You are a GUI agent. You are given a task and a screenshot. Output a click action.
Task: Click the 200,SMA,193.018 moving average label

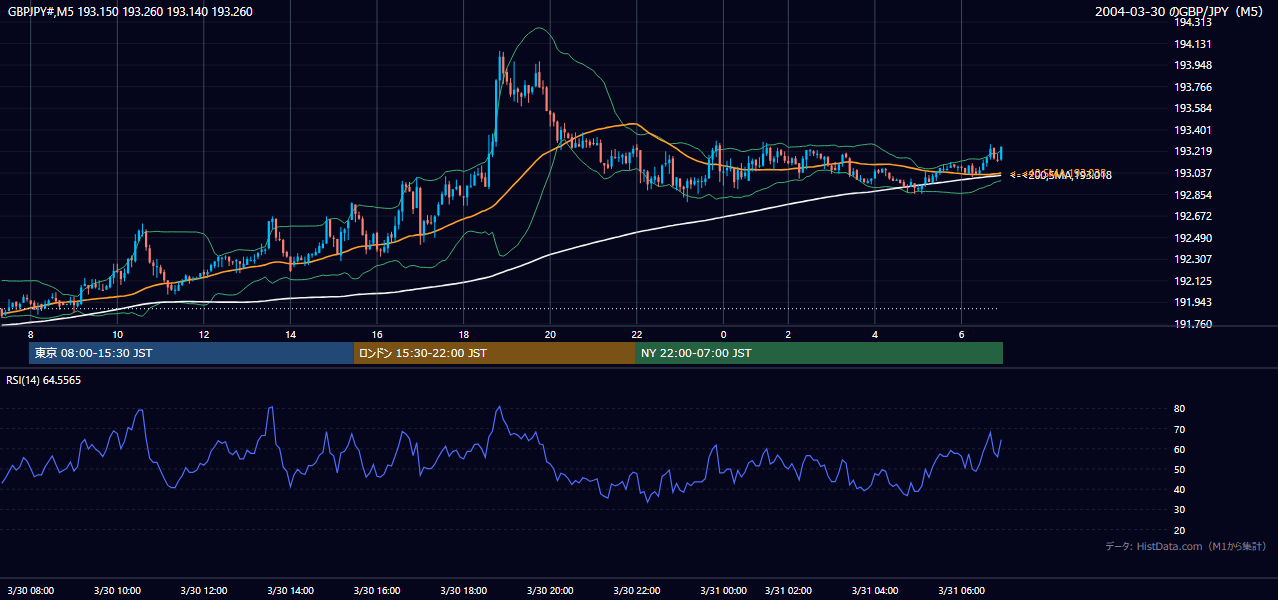click(x=1070, y=176)
